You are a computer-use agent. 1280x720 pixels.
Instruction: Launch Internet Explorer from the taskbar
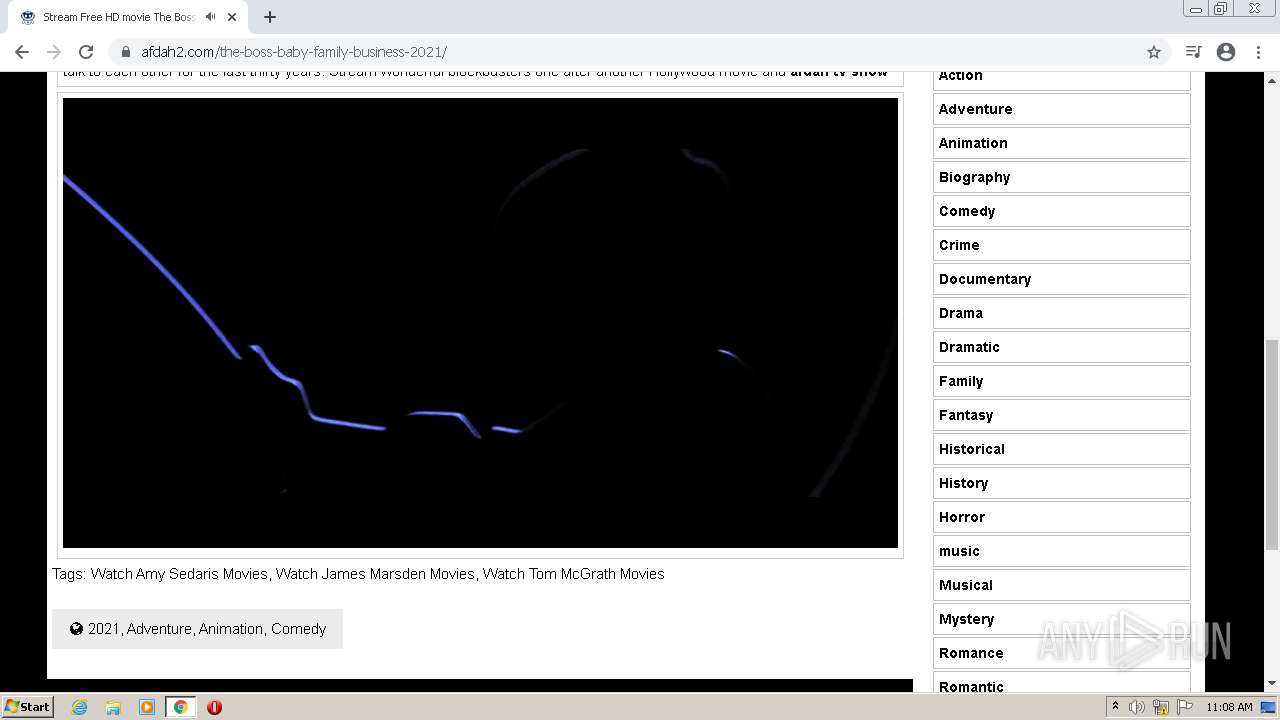[79, 707]
